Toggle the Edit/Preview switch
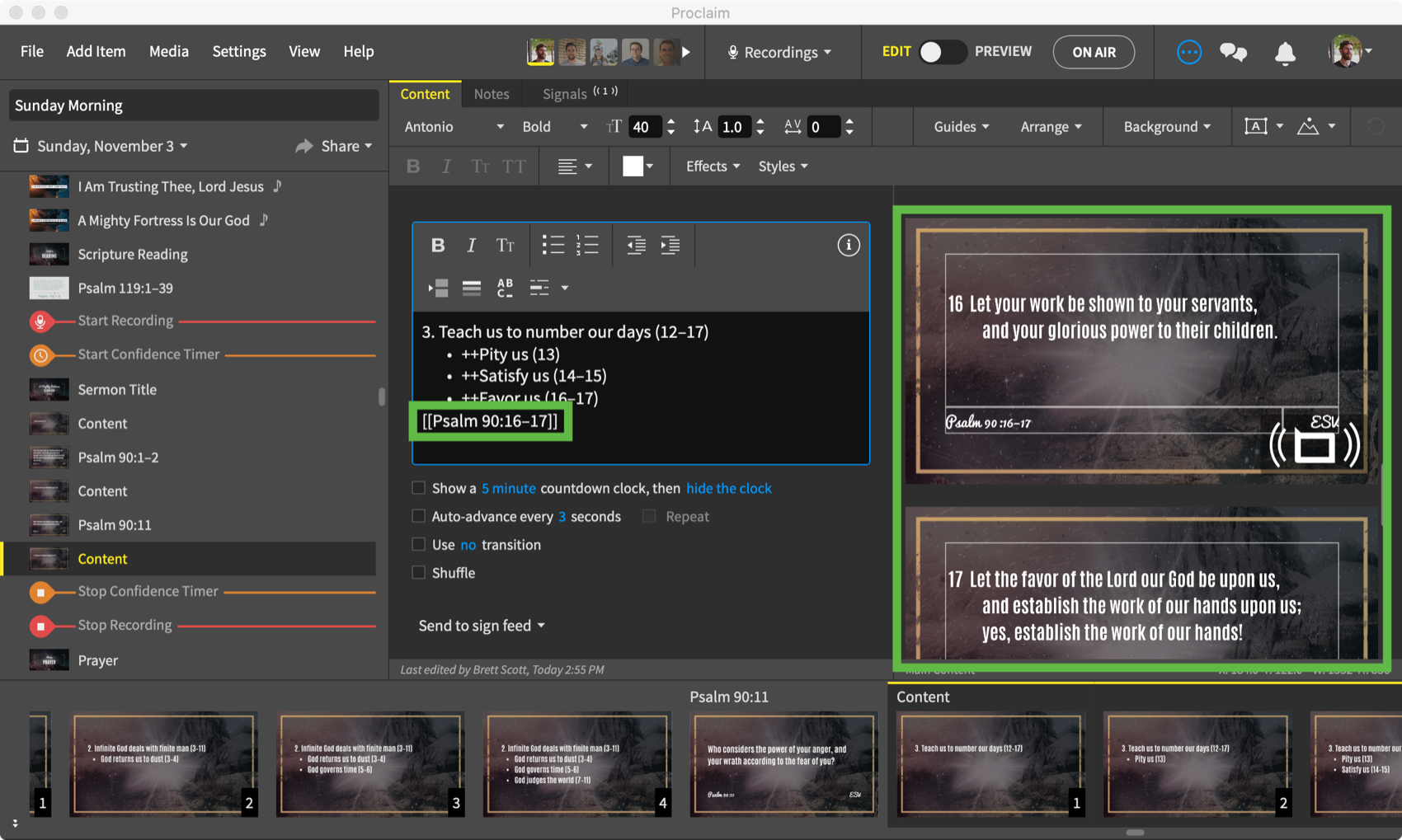 point(943,52)
